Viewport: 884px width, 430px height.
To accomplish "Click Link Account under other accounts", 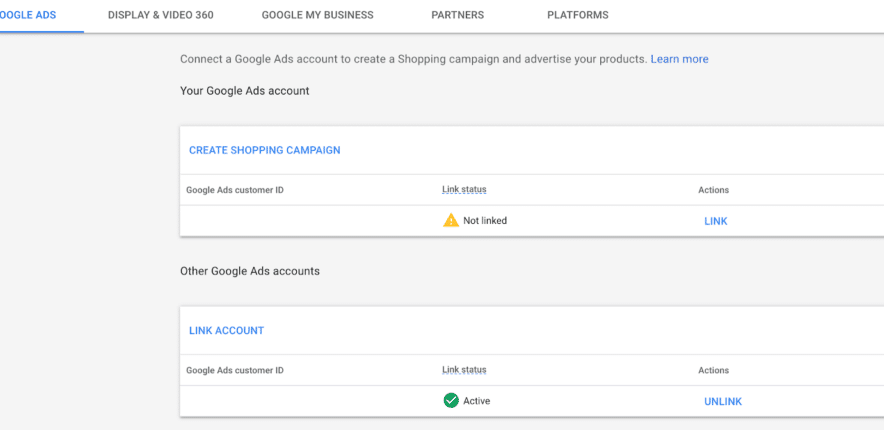I will point(226,331).
